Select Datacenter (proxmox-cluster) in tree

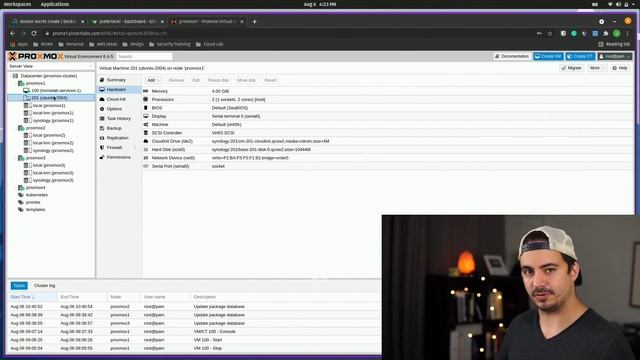pyautogui.click(x=49, y=76)
